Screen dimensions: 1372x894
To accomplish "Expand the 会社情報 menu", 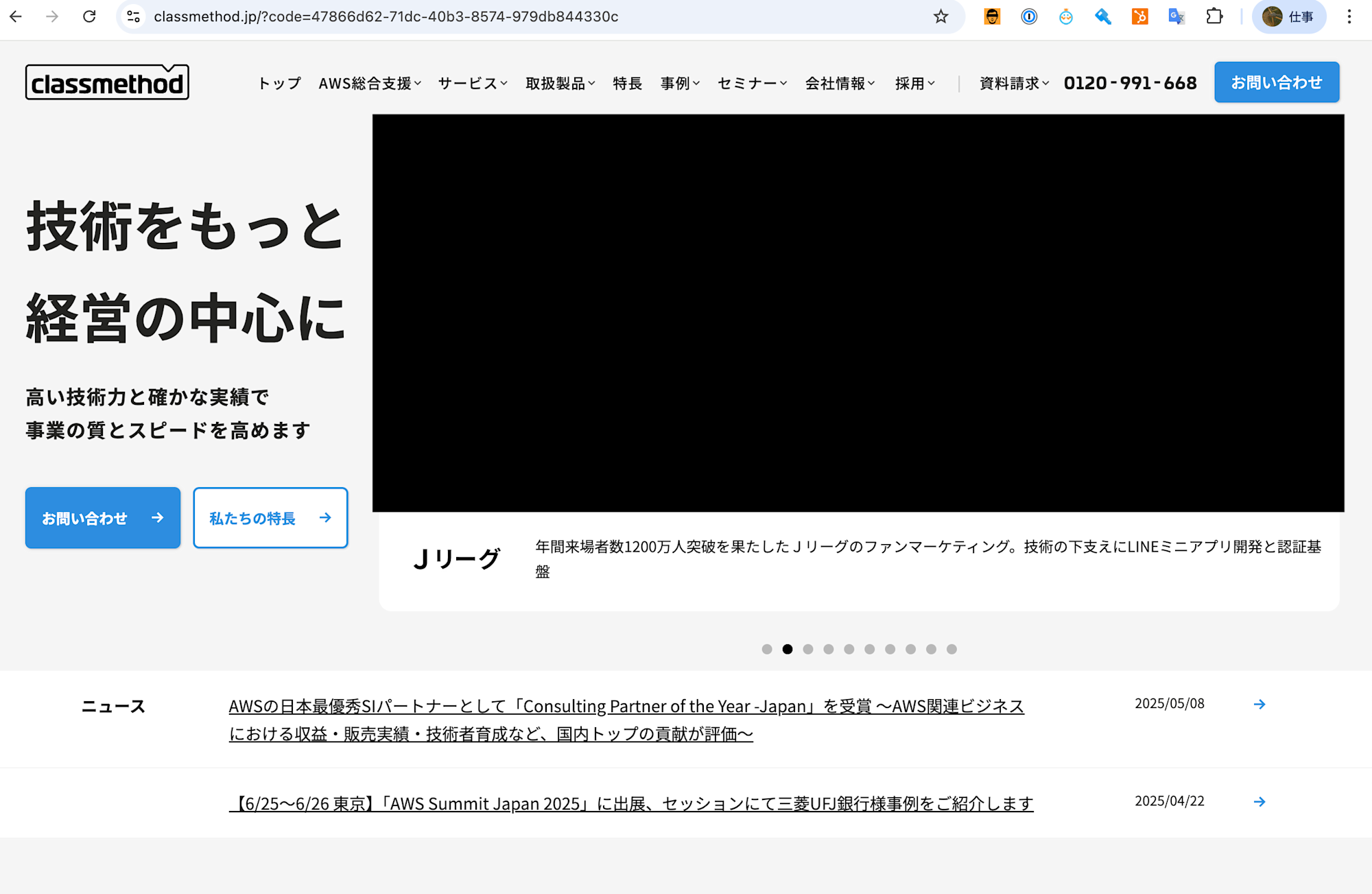I will (840, 83).
